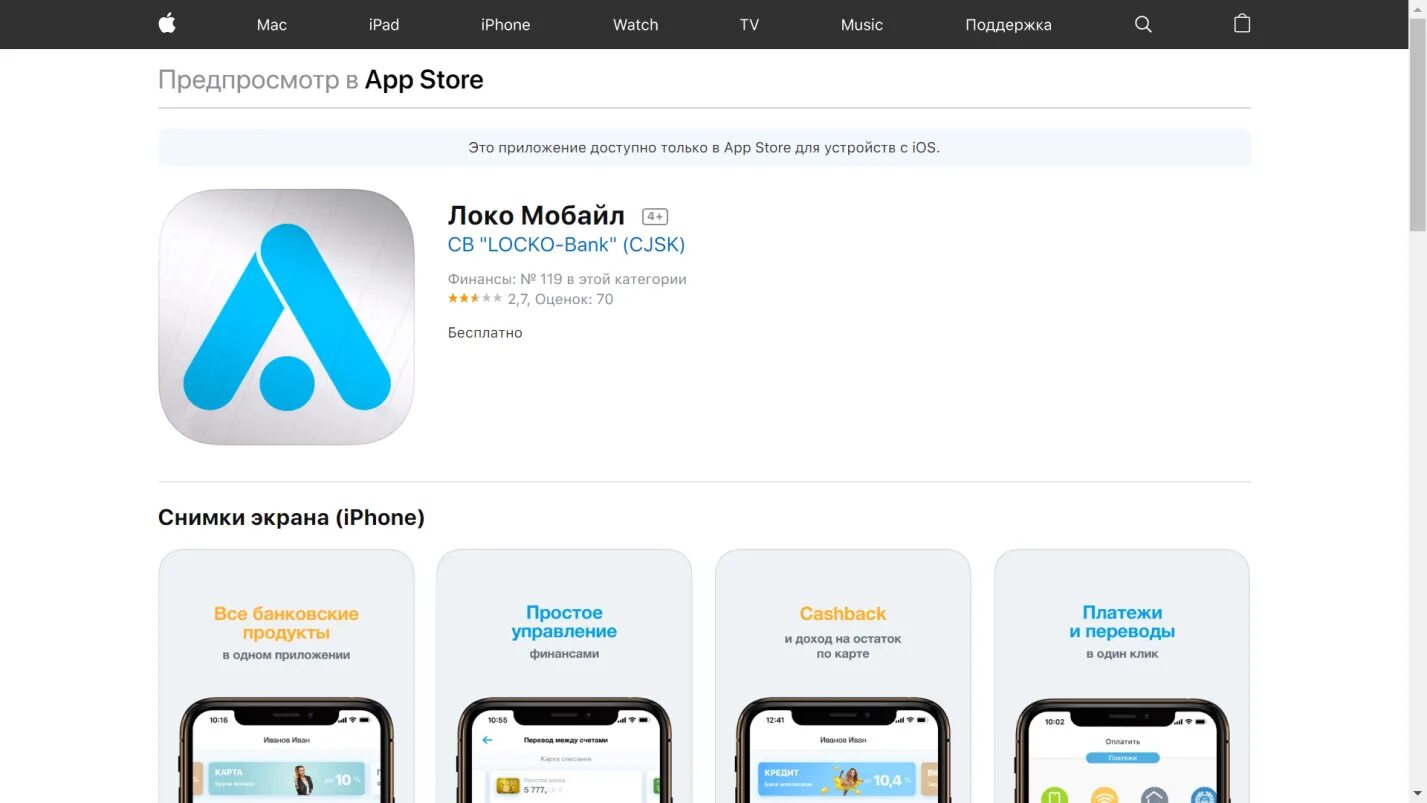Go to the iPhone section
Viewport: 1427px width, 803px height.
(505, 24)
